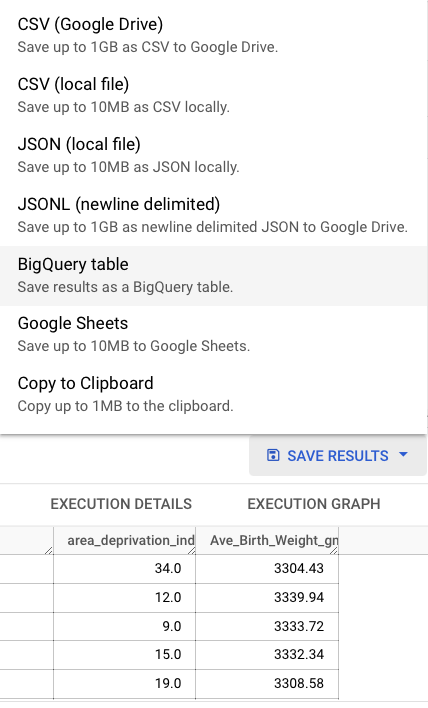The image size is (428, 708).
Task: Select the cell containing 3304.43
Action: click(x=267, y=568)
